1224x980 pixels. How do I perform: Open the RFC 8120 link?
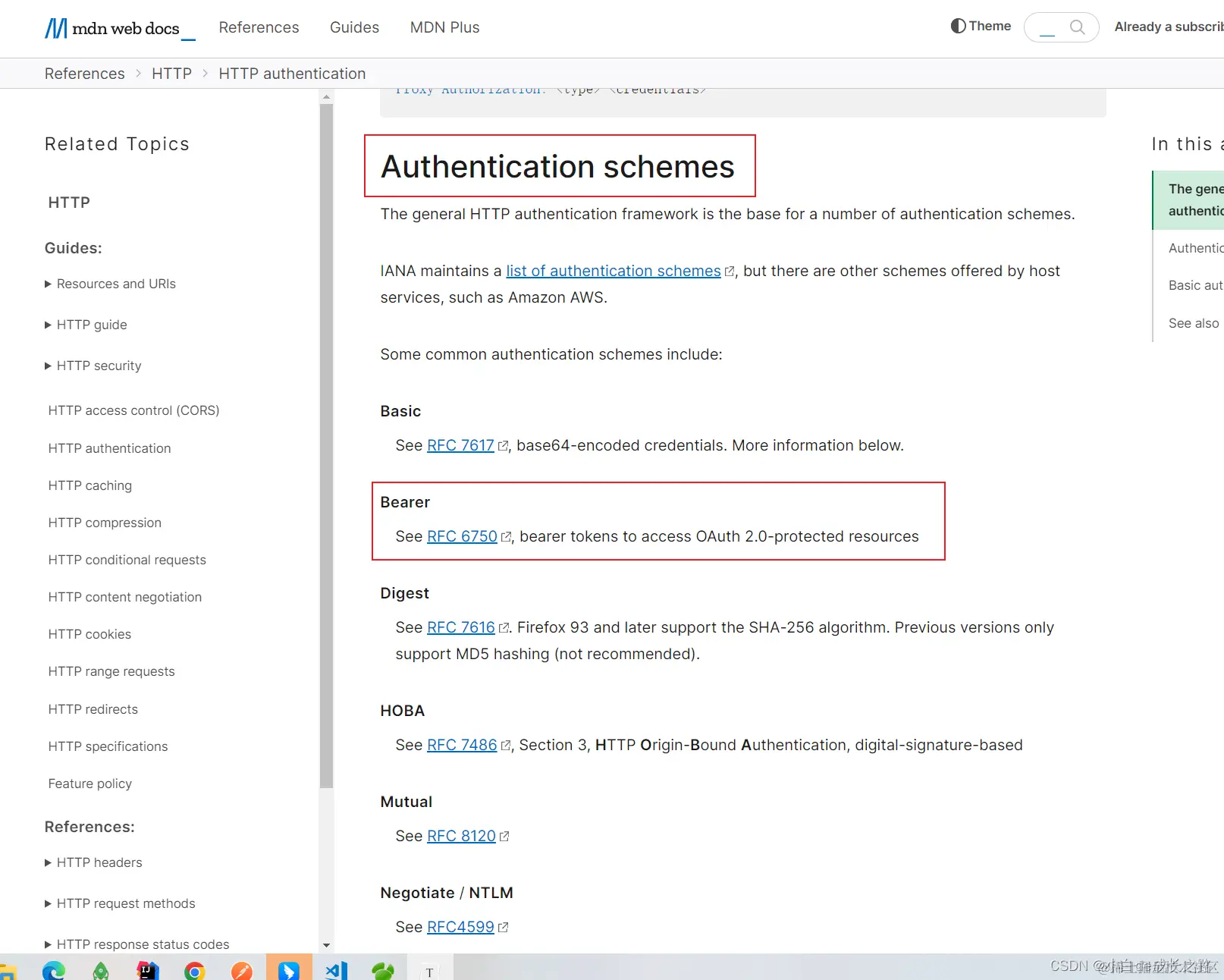coord(461,836)
